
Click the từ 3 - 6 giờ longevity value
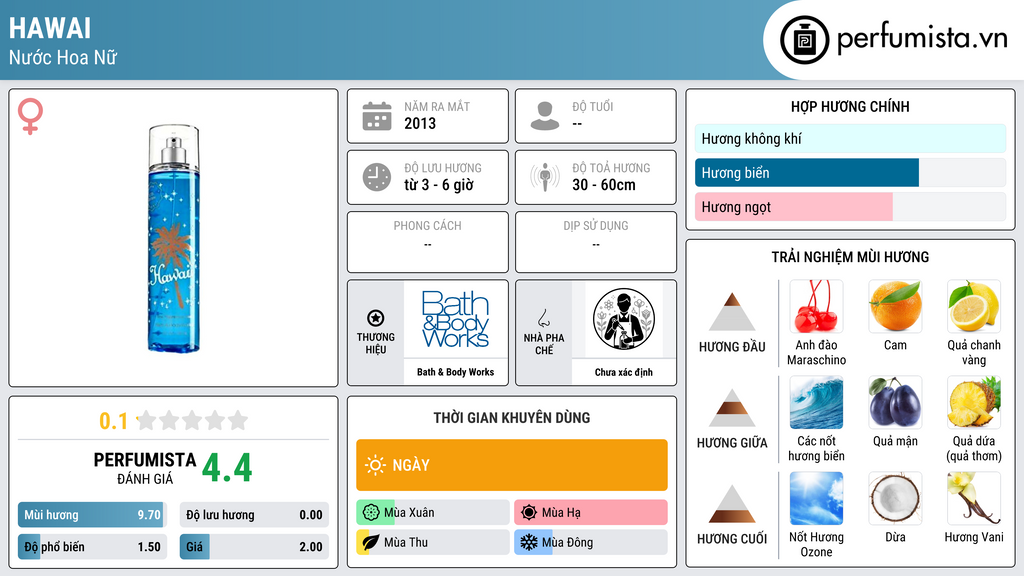click(x=438, y=185)
